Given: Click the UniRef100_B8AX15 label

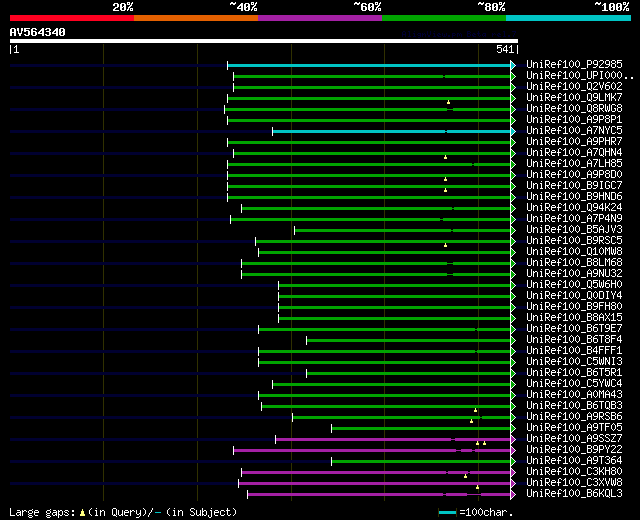Looking at the screenshot, I should pos(574,318).
